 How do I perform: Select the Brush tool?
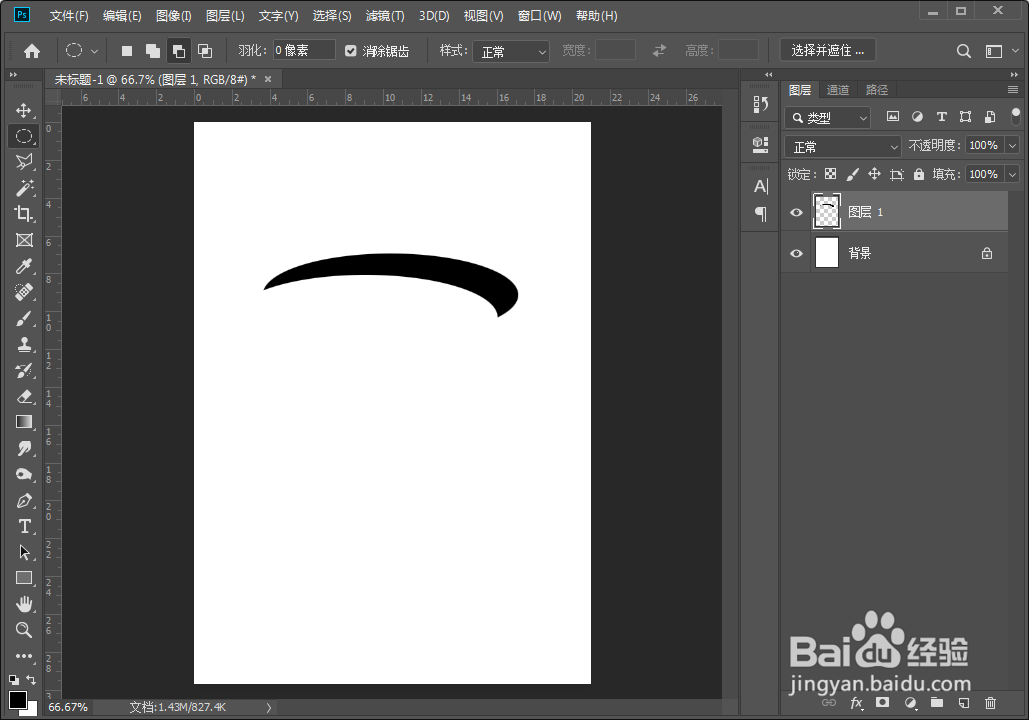tap(24, 318)
